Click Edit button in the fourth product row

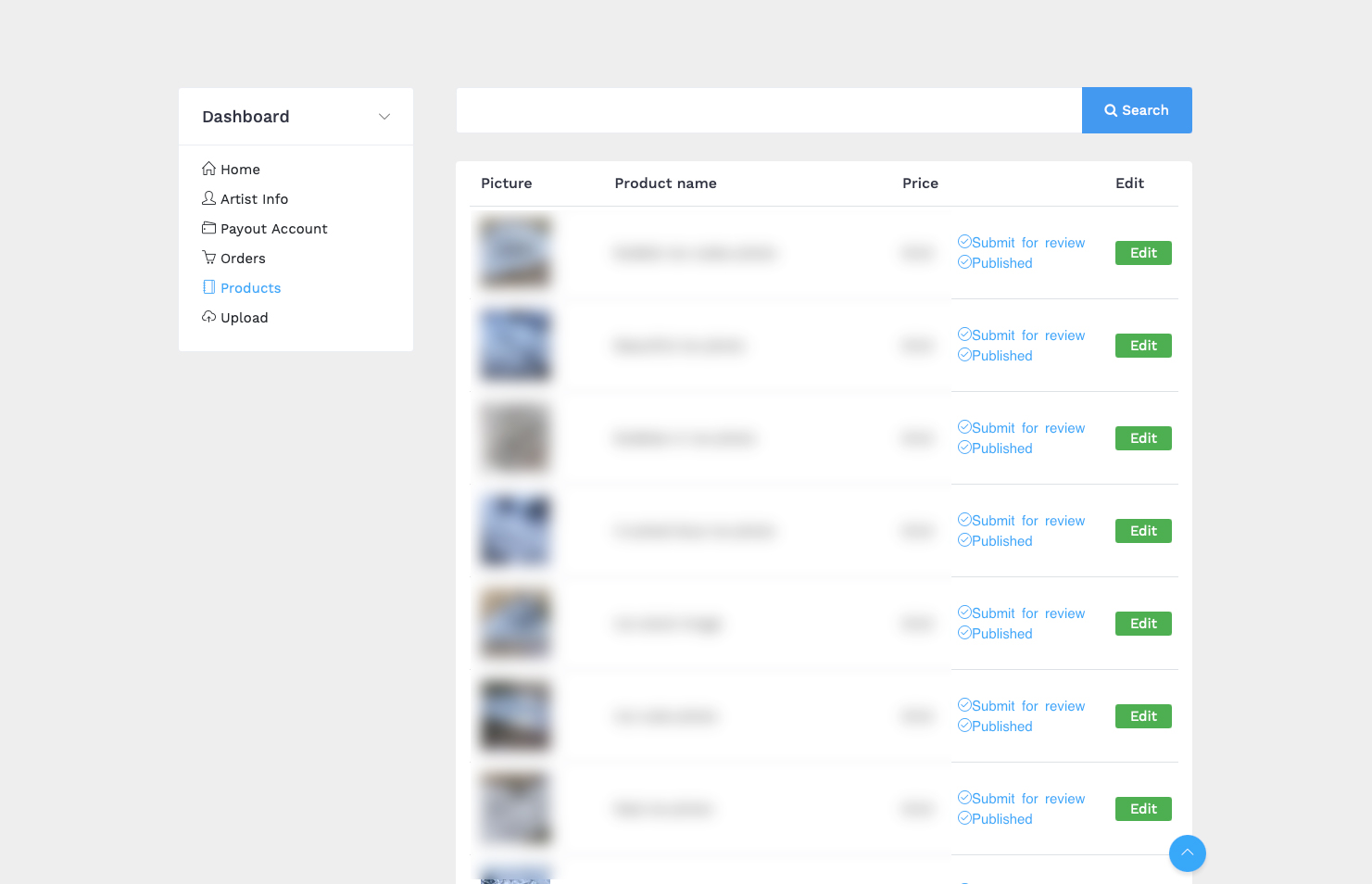click(1143, 531)
